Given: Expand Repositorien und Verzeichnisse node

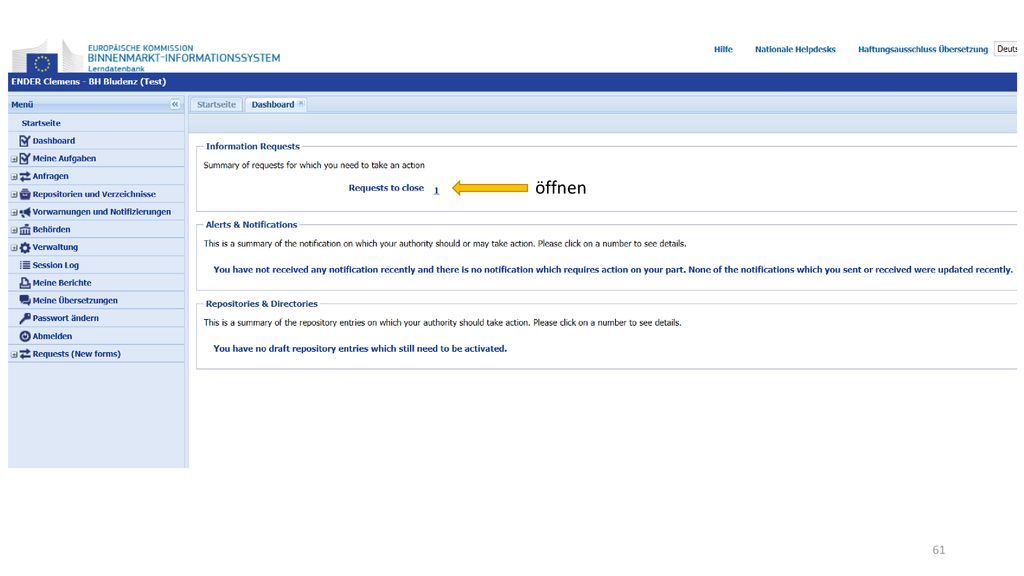Looking at the screenshot, I should 14,194.
